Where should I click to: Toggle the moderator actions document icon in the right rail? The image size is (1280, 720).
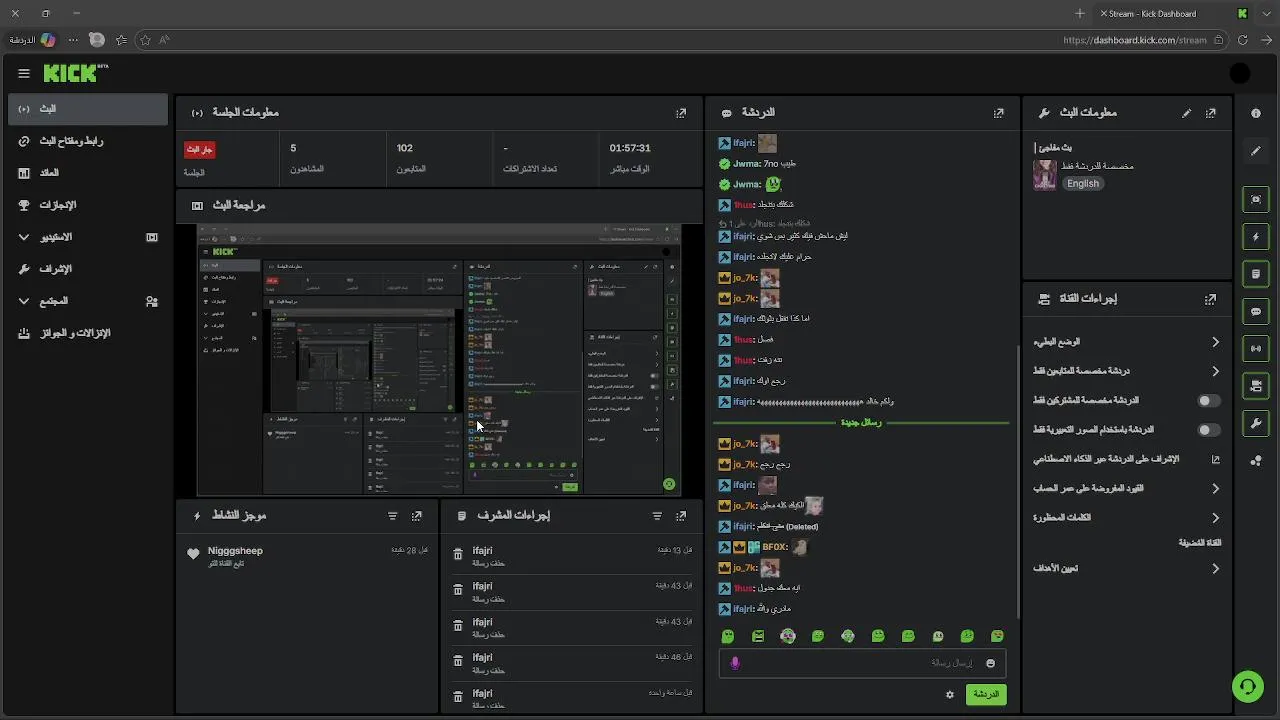[x=1256, y=274]
